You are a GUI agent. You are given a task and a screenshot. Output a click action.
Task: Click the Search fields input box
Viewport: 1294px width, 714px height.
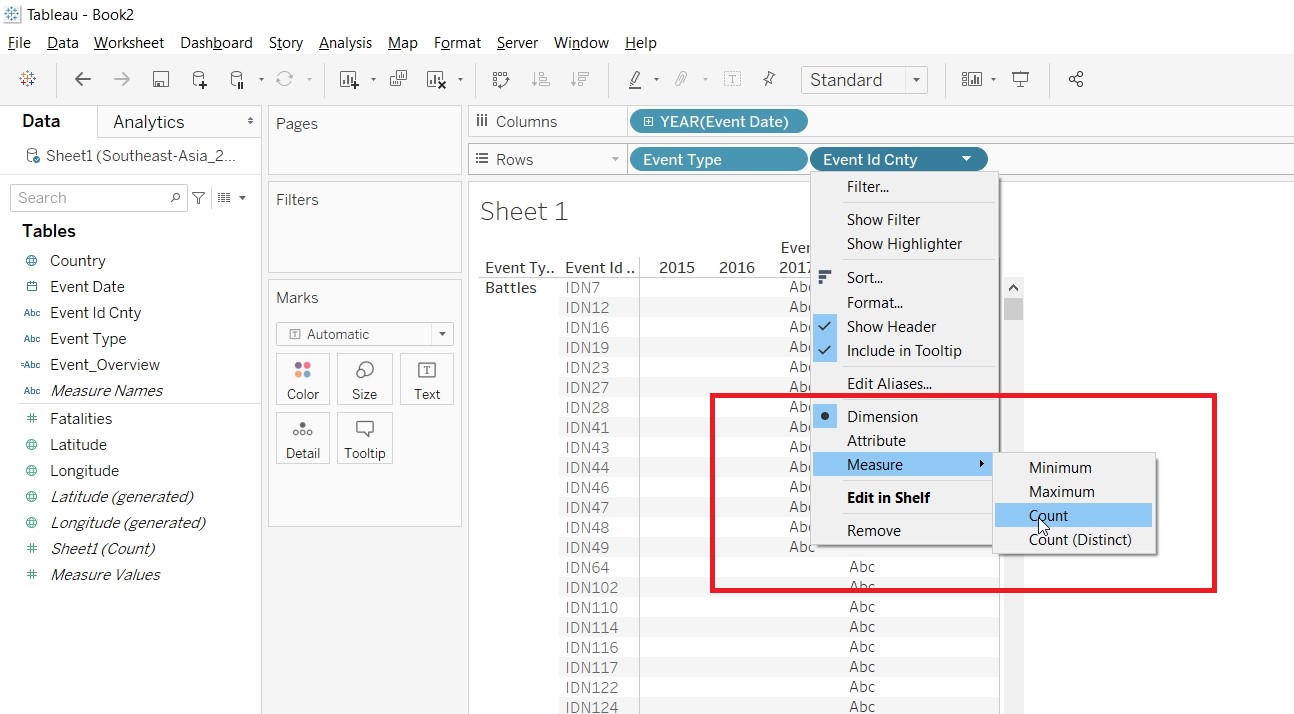[92, 198]
